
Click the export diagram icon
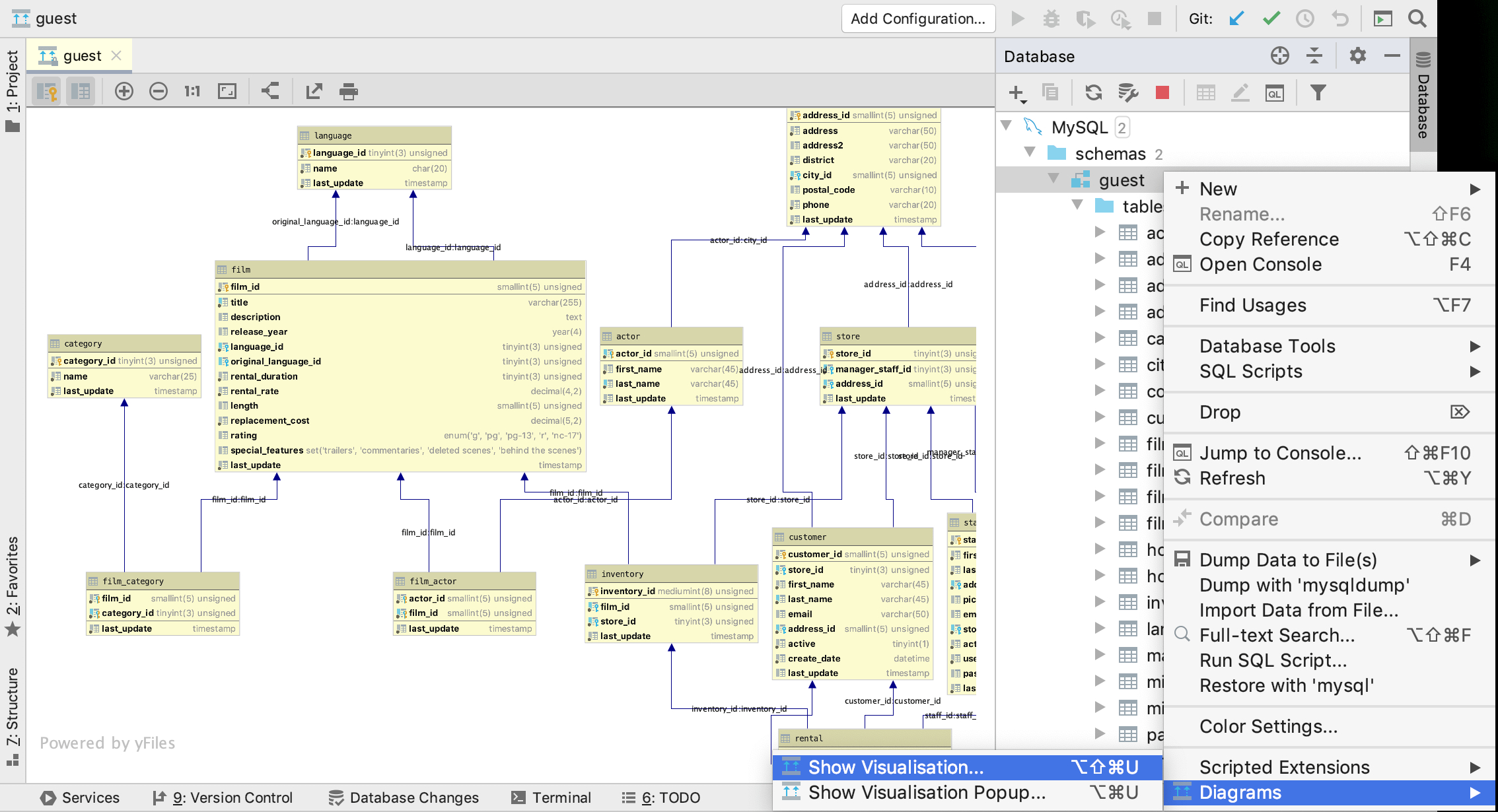[313, 92]
